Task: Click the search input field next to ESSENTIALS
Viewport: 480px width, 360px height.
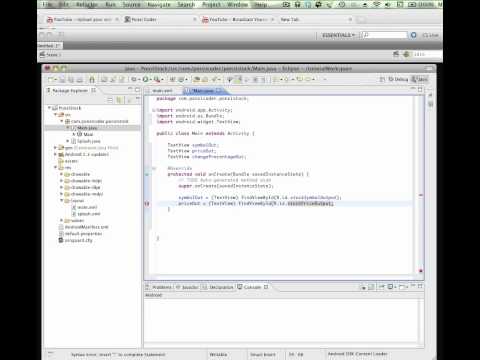Action: tap(384, 35)
